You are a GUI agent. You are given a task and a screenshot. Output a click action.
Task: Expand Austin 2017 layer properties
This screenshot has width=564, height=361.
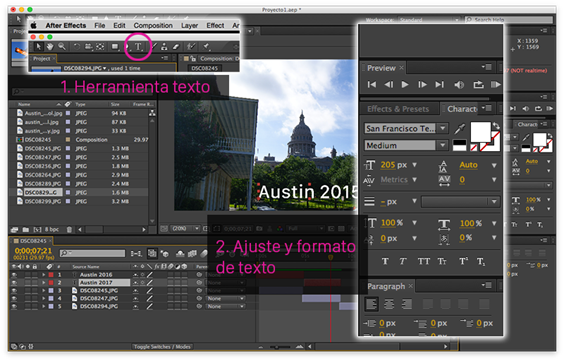(44, 283)
